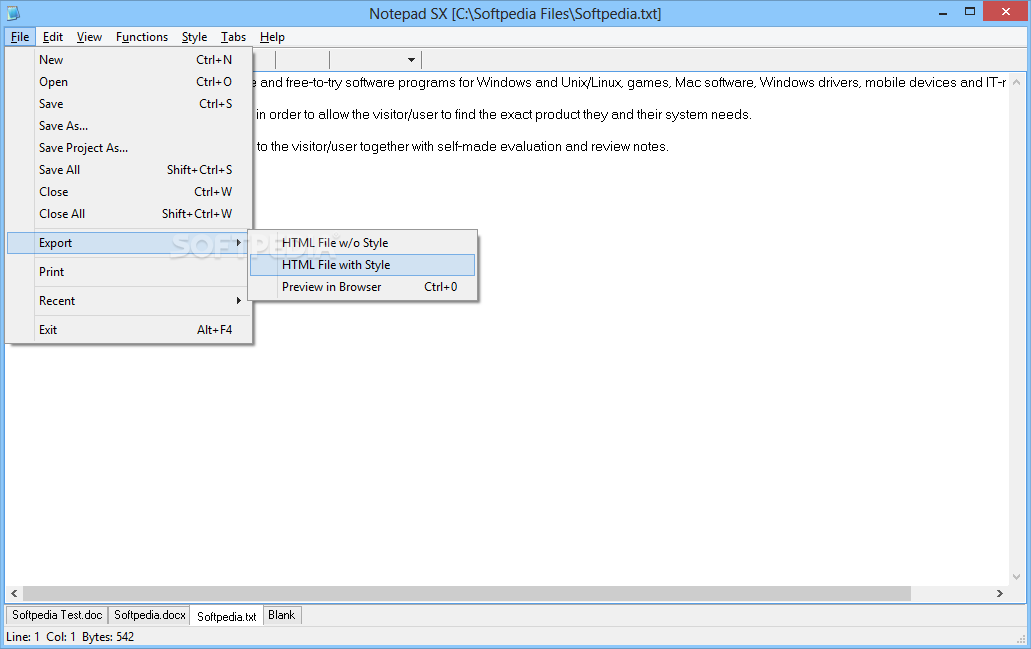Switch to Softpedia.txt tab
Viewport: 1031px width, 649px height.
227,616
